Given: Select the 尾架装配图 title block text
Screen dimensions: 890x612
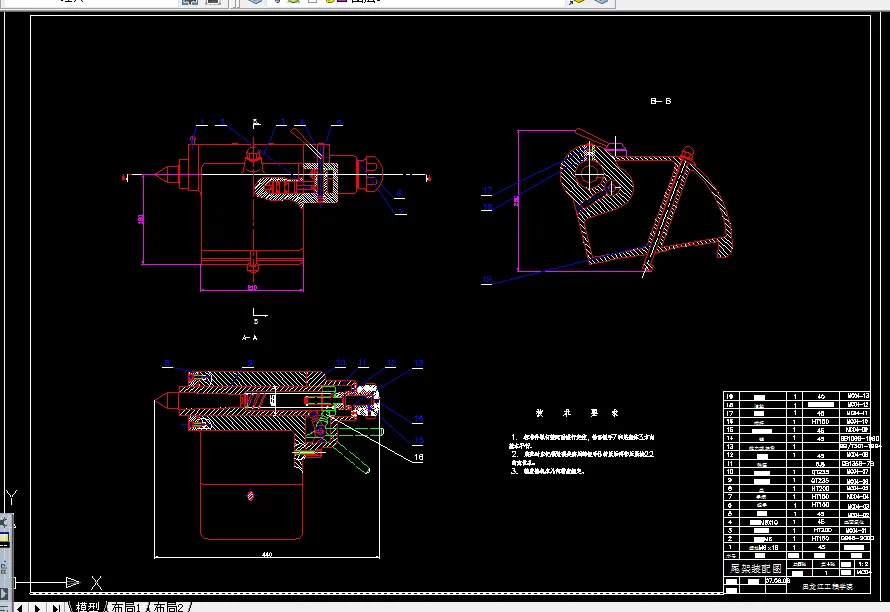Looking at the screenshot, I should click(x=755, y=568).
